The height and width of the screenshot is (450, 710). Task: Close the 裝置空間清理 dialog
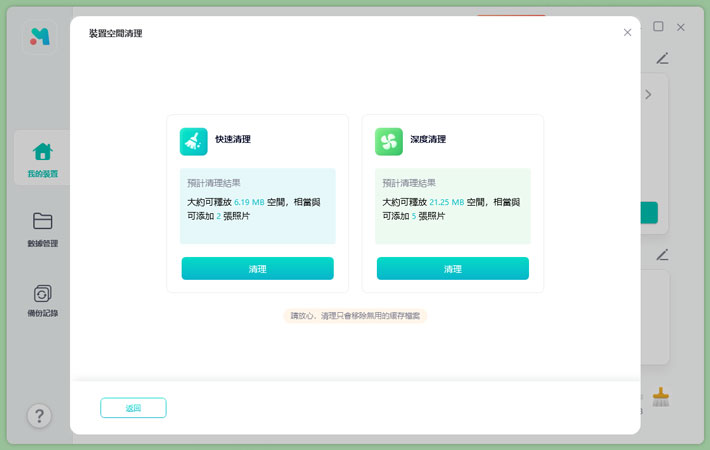[627, 32]
